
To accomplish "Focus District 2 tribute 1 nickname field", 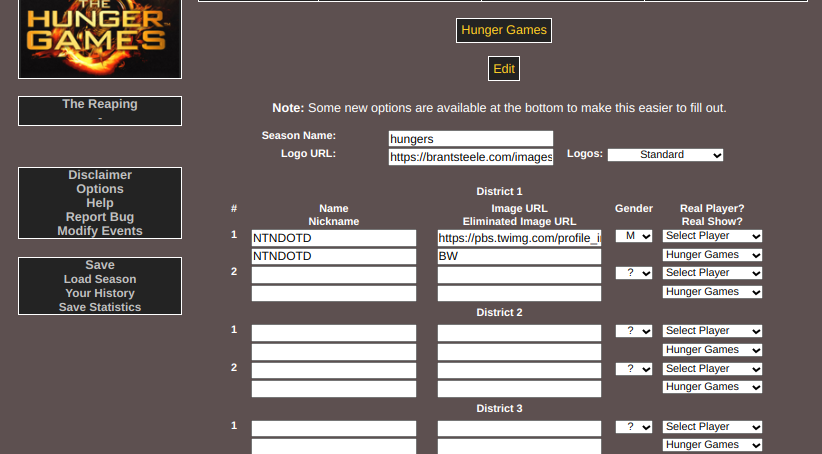I will pos(334,352).
